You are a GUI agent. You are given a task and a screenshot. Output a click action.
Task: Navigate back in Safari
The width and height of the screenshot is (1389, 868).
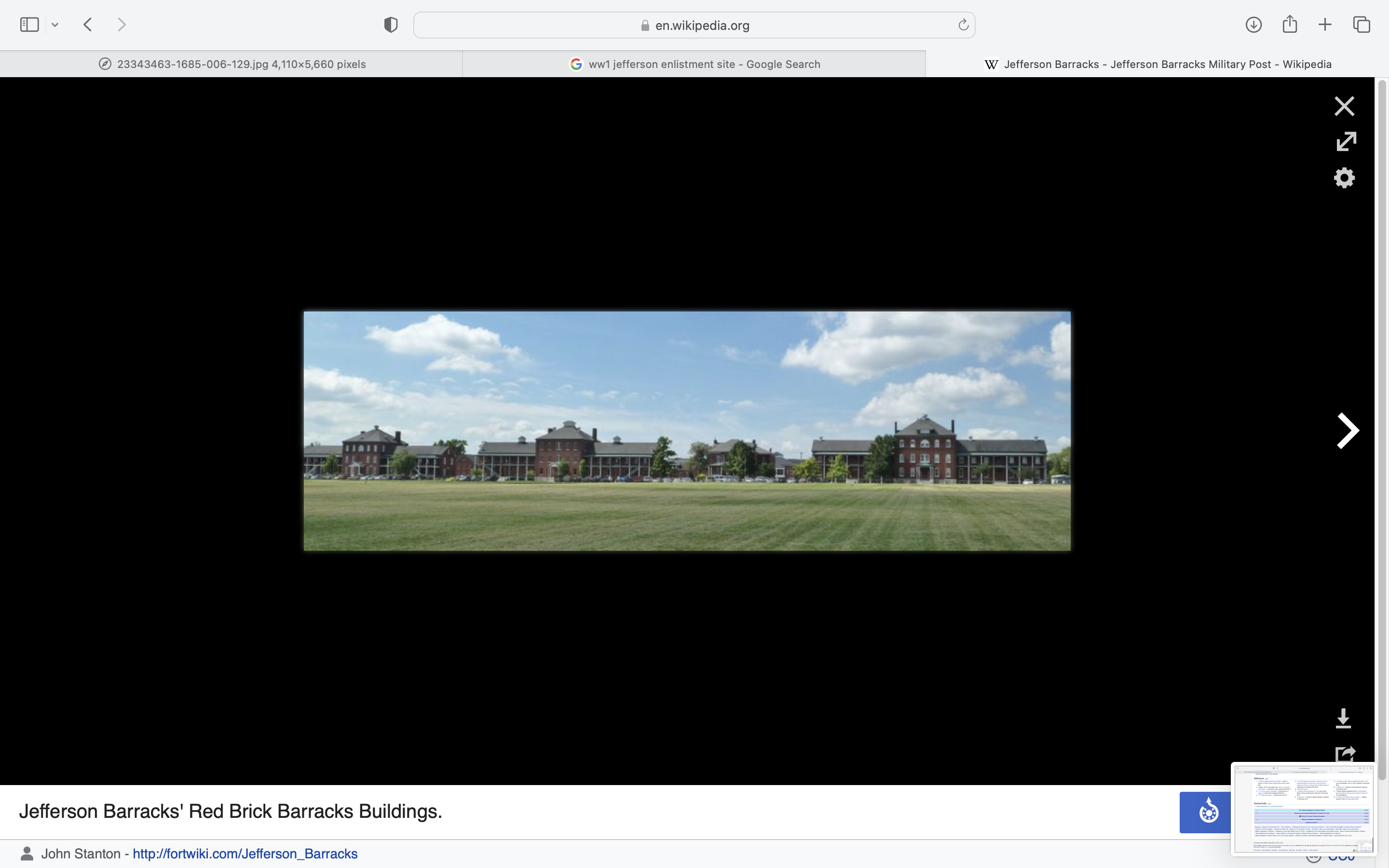[x=88, y=25]
